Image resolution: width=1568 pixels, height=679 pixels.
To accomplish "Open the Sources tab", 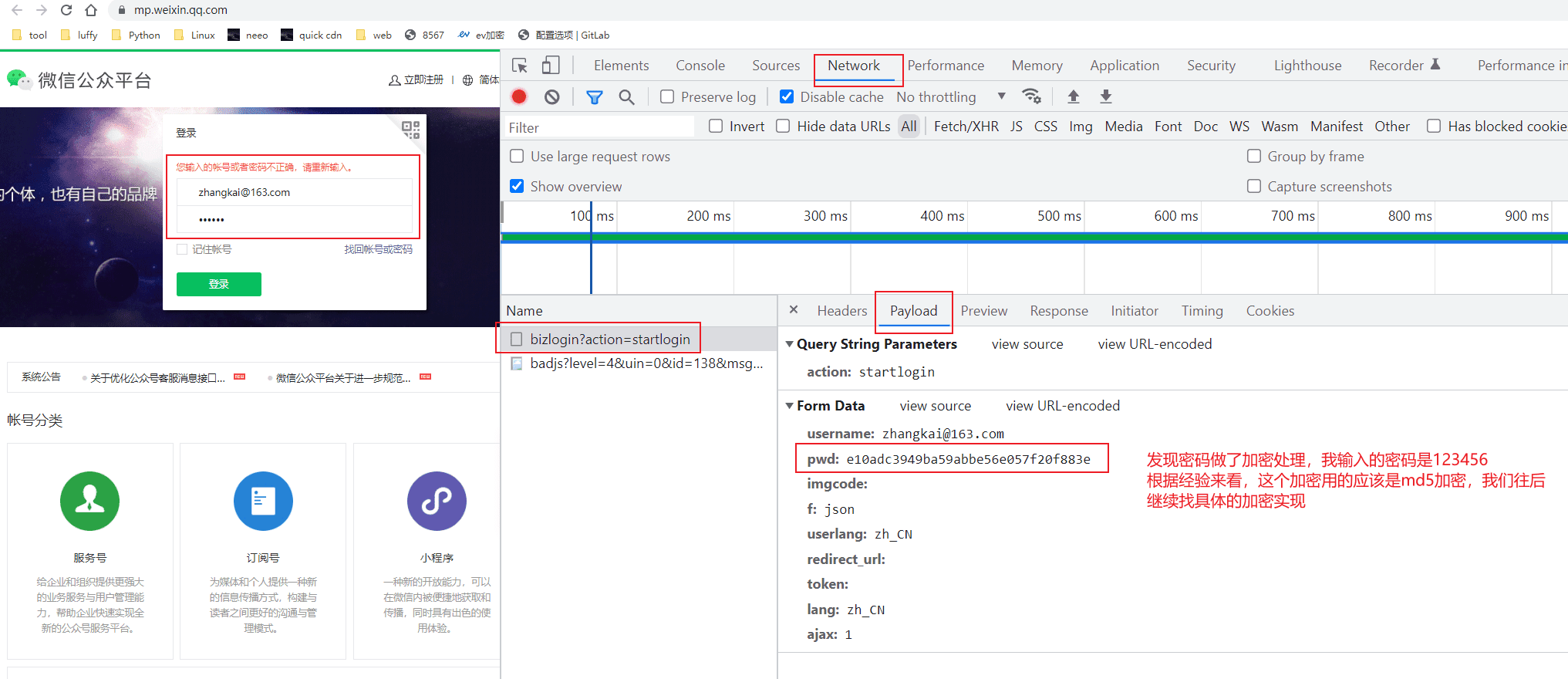I will [776, 66].
